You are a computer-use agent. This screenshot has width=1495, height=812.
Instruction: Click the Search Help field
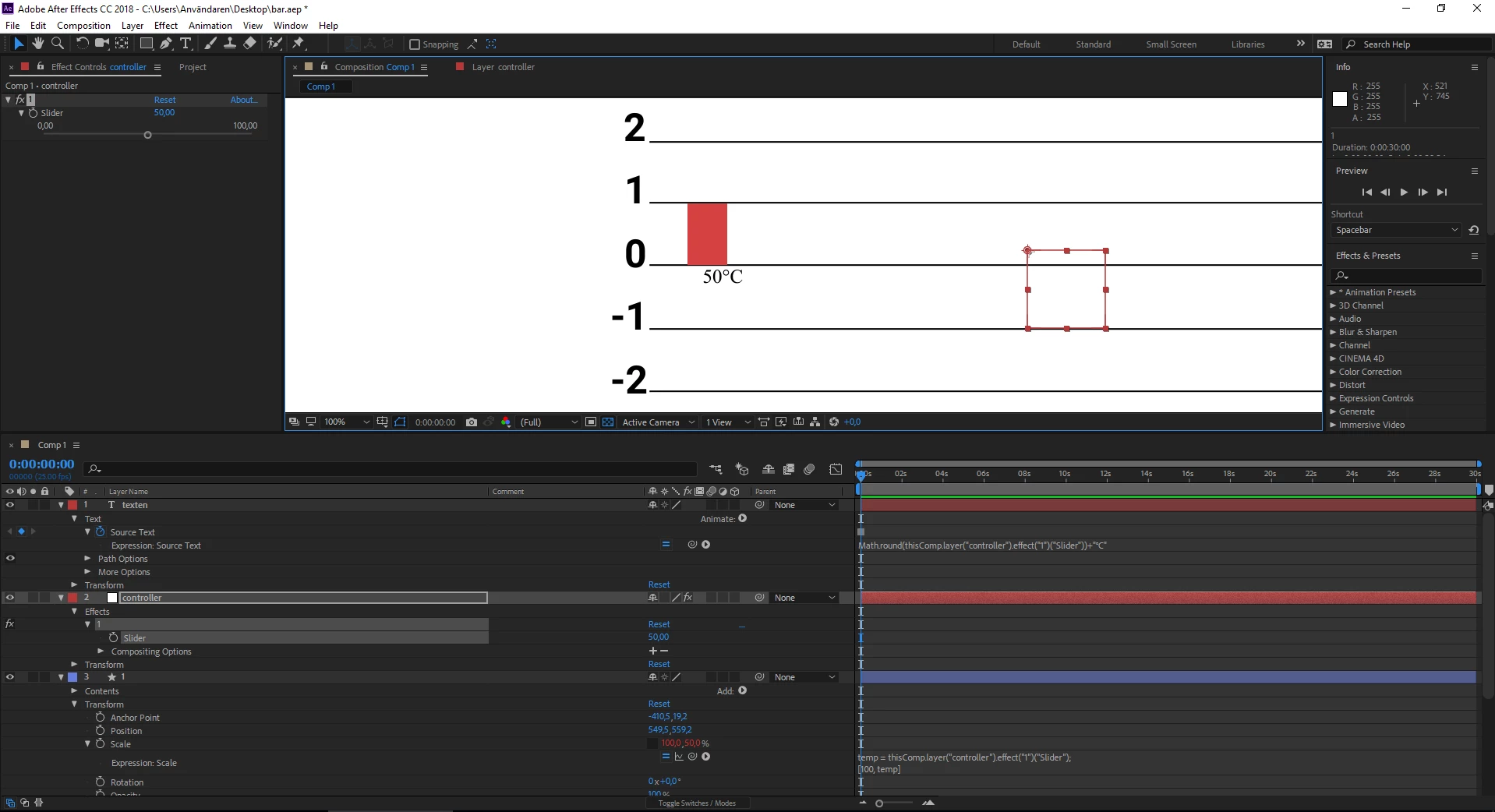pos(1419,44)
